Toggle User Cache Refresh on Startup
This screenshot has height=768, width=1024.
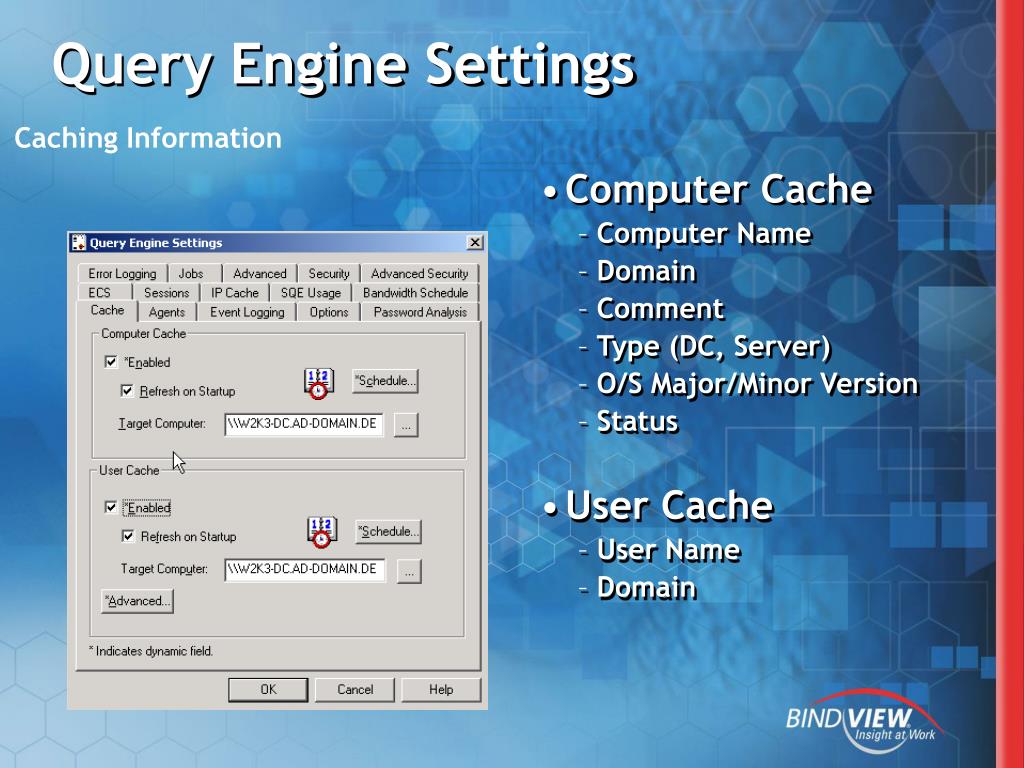pos(128,536)
